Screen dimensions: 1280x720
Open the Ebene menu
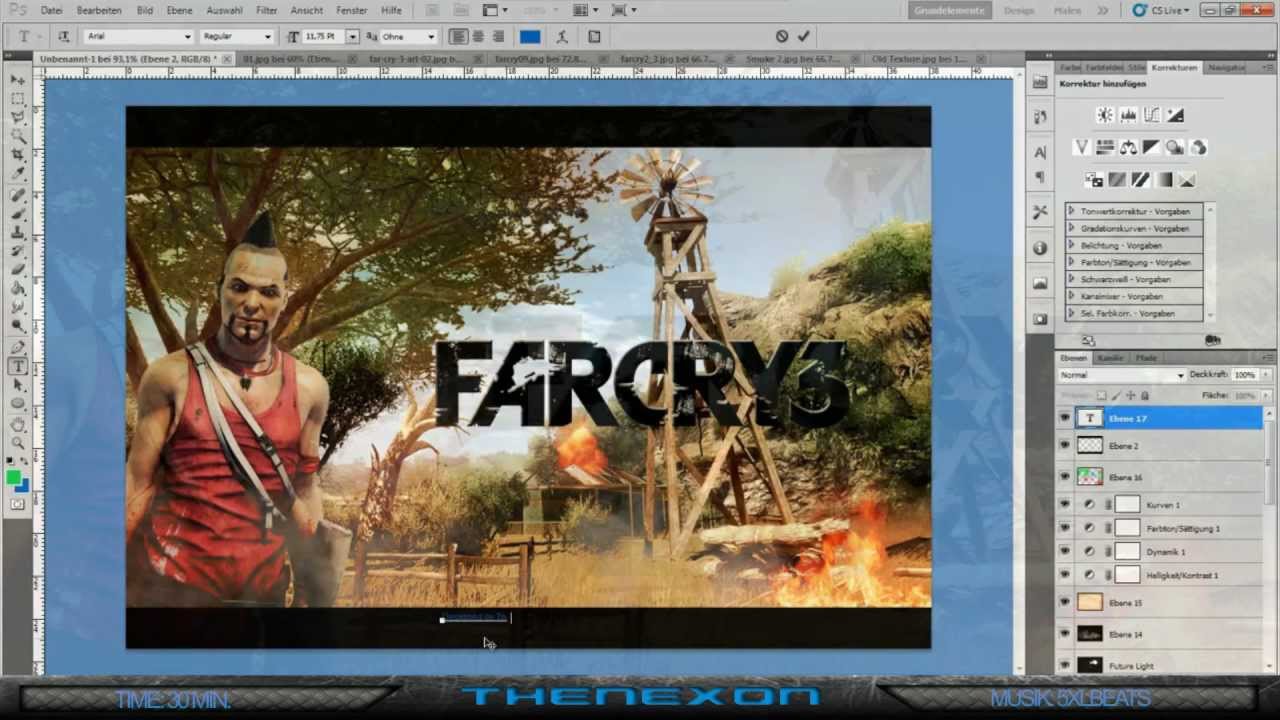coord(179,10)
